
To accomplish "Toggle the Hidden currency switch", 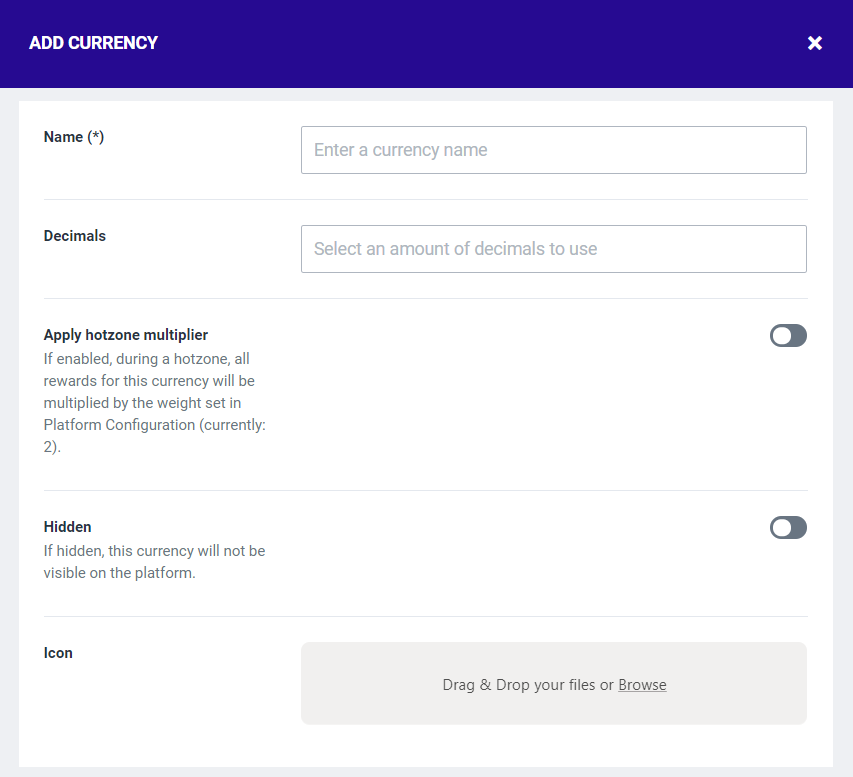I will click(788, 528).
